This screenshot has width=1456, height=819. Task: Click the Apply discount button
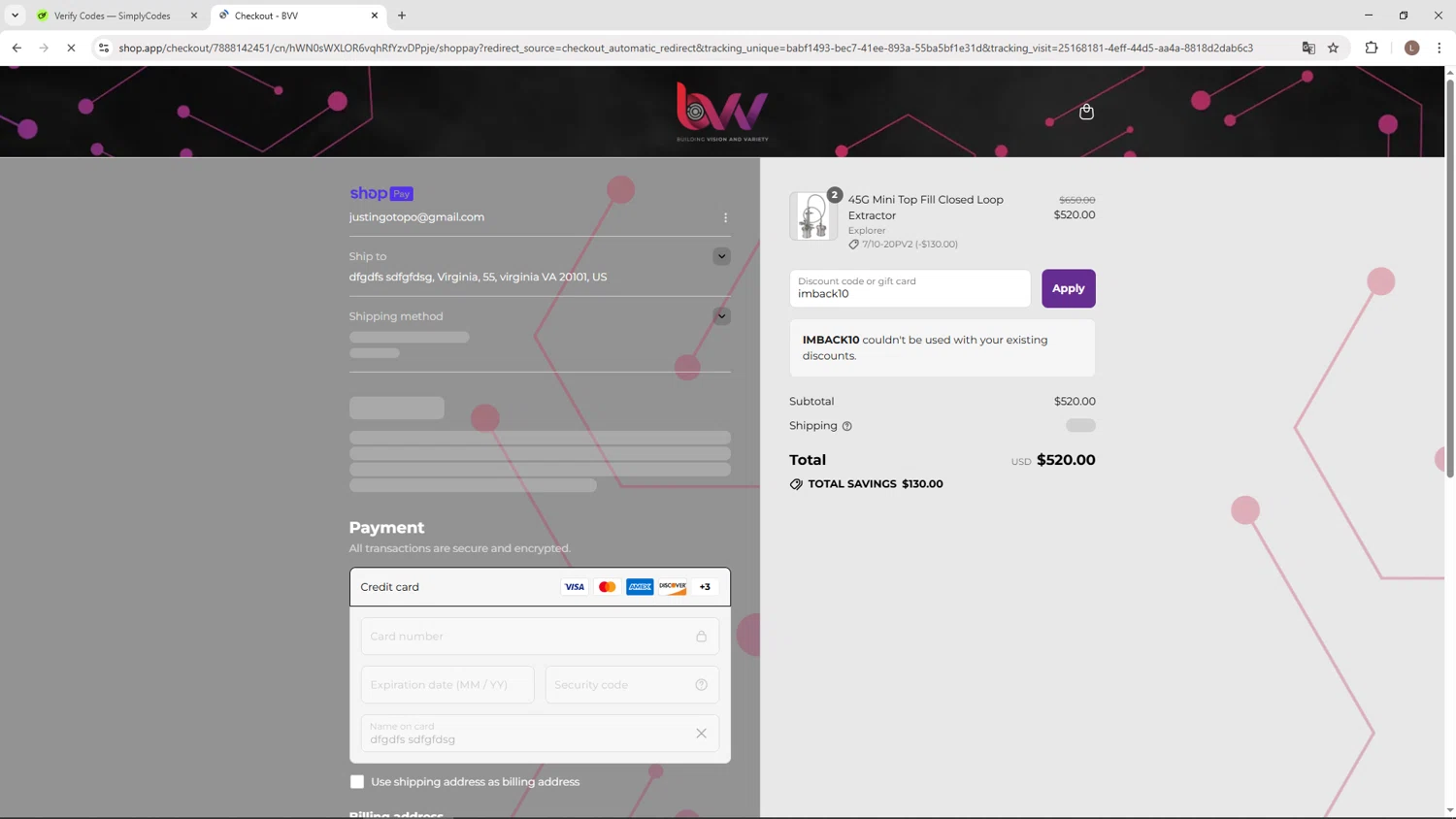pos(1069,288)
